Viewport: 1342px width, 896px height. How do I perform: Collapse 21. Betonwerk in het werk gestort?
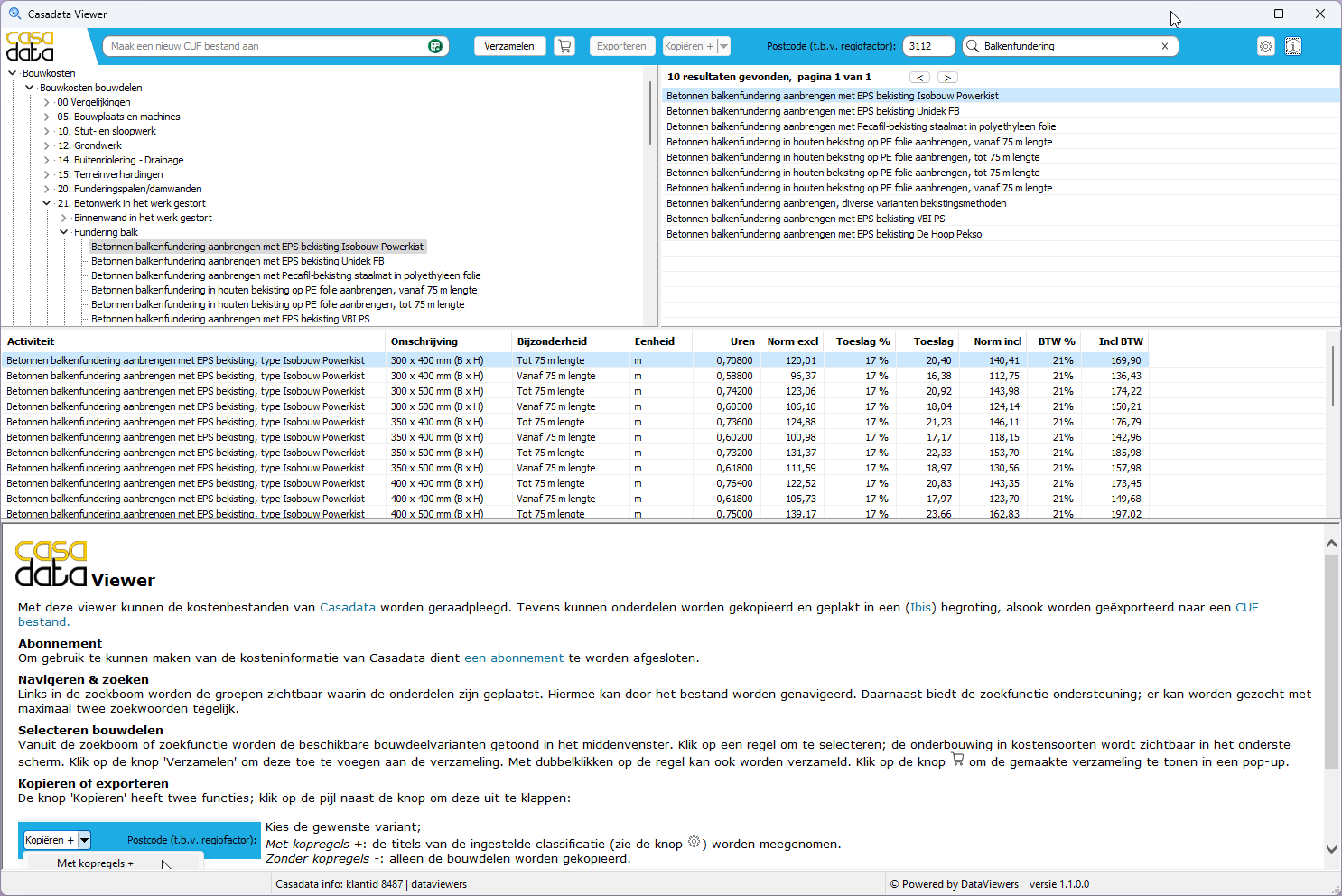pyautogui.click(x=47, y=203)
